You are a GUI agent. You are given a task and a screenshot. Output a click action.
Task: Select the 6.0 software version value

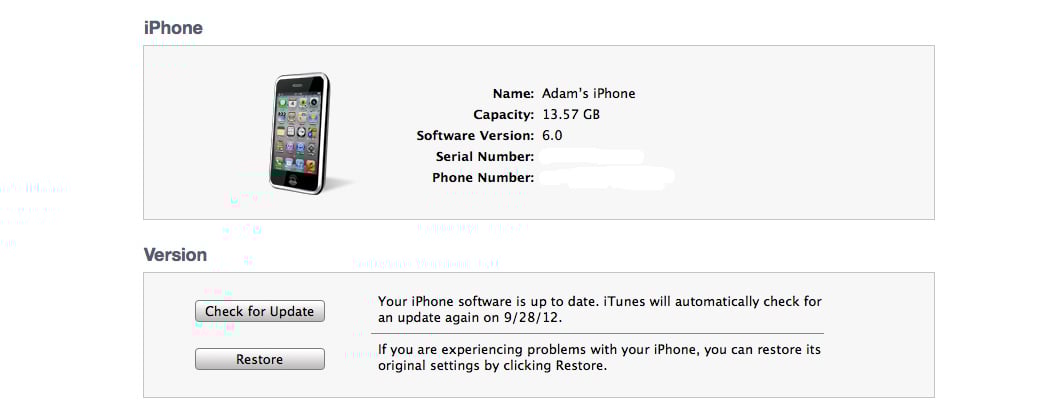(x=552, y=135)
